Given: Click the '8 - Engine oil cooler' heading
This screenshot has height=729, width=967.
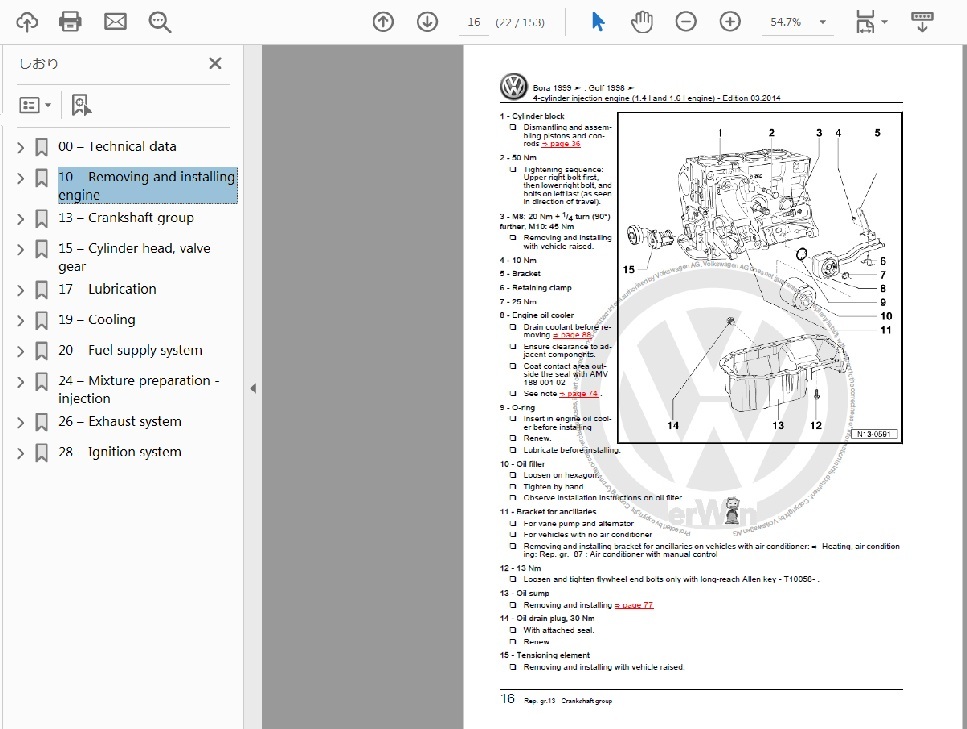Looking at the screenshot, I should coord(537,315).
